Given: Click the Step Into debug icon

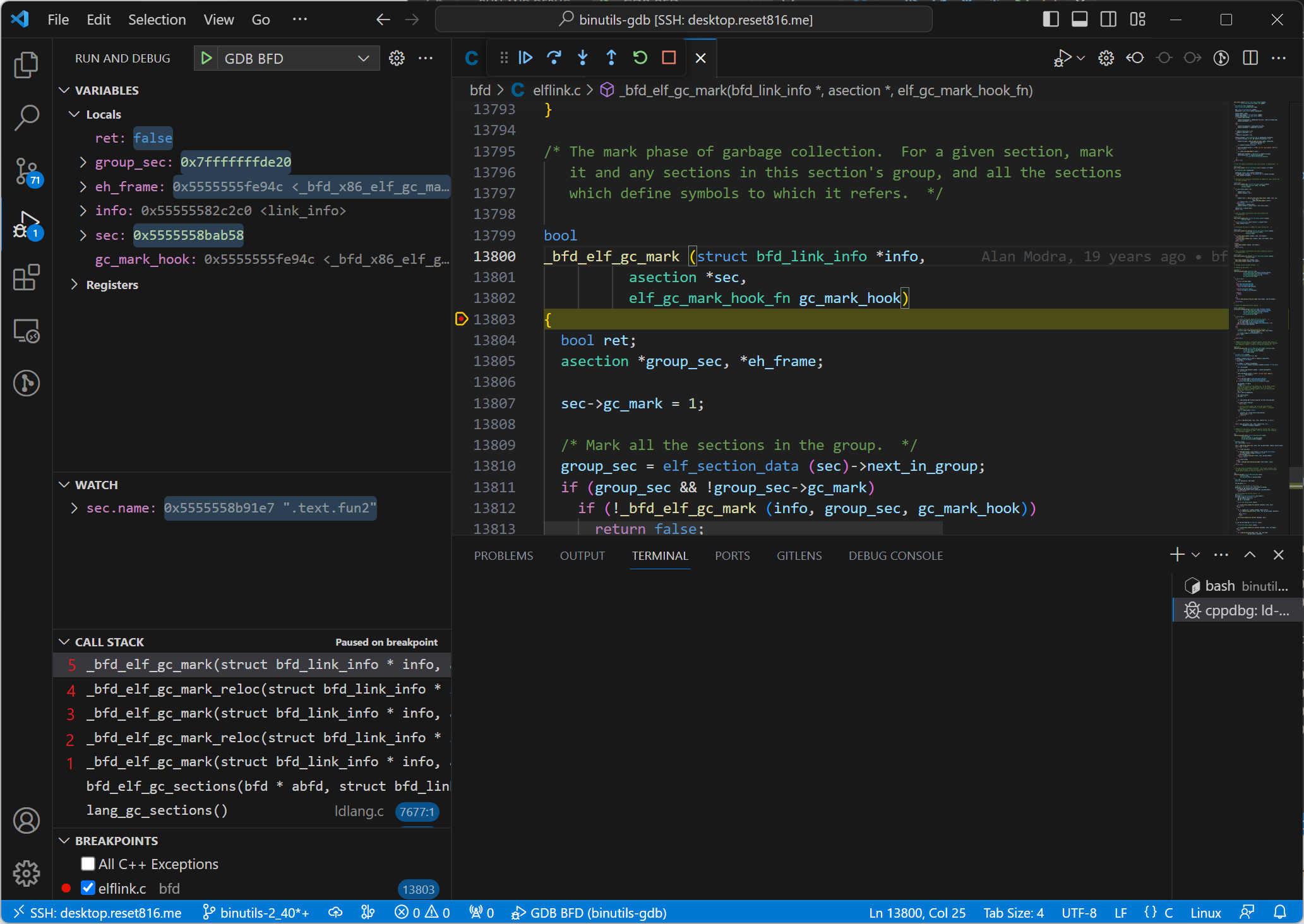Looking at the screenshot, I should (x=582, y=58).
